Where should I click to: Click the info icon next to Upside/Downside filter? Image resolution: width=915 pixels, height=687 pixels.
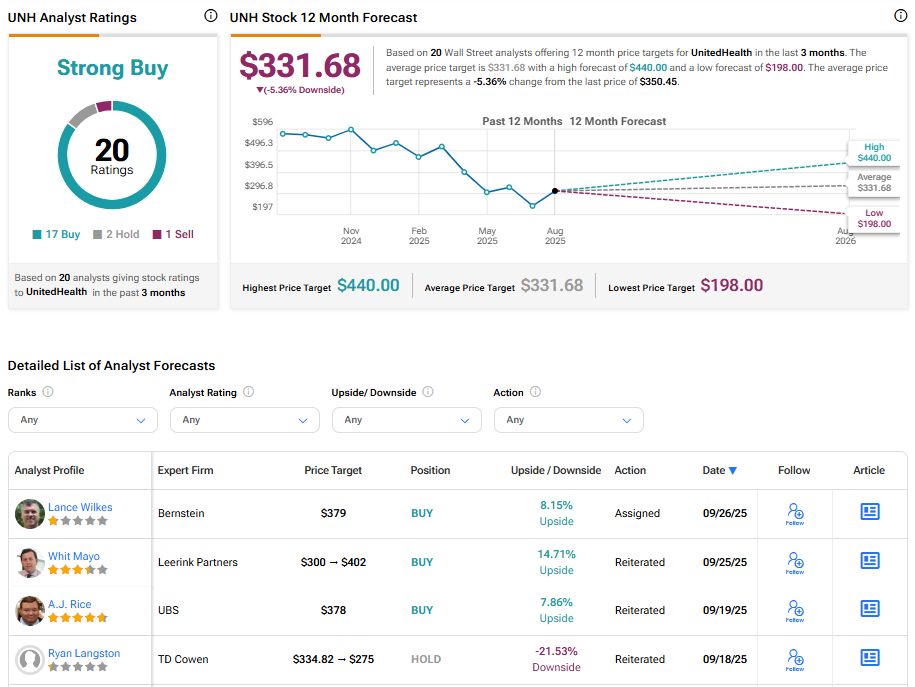[427, 392]
